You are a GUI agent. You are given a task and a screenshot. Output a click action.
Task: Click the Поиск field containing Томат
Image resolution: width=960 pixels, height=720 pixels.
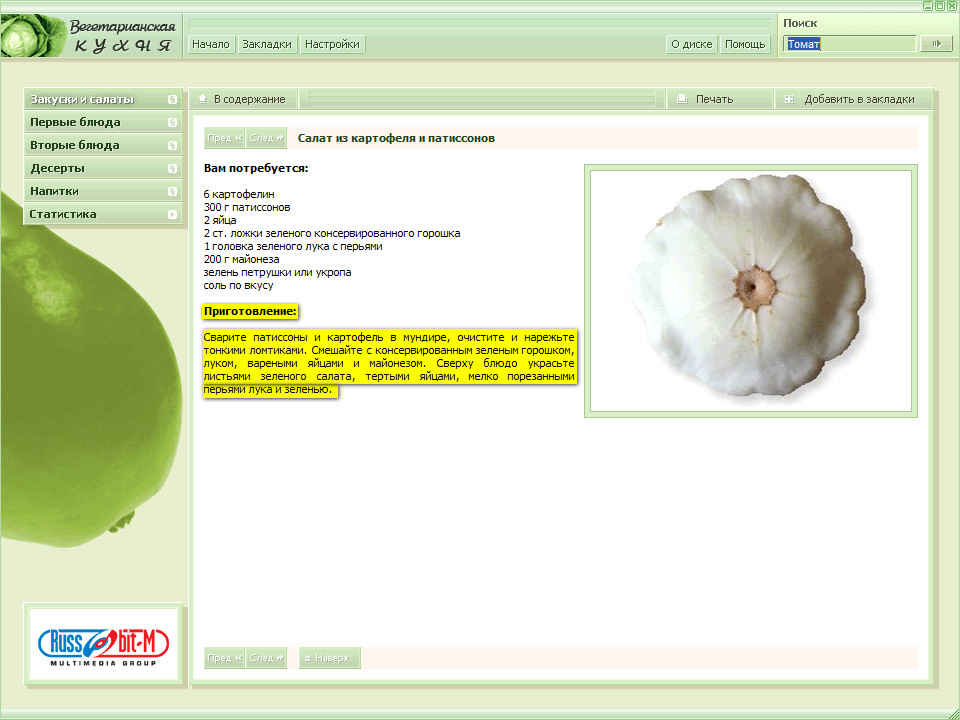pos(849,44)
